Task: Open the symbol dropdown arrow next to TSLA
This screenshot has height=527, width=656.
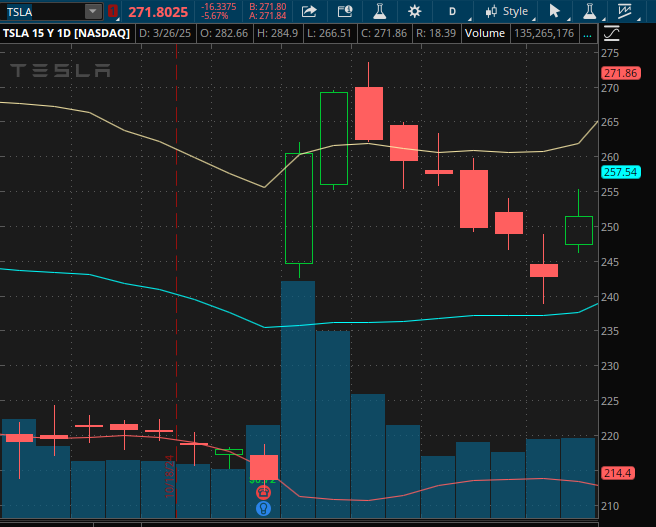Action: point(93,11)
